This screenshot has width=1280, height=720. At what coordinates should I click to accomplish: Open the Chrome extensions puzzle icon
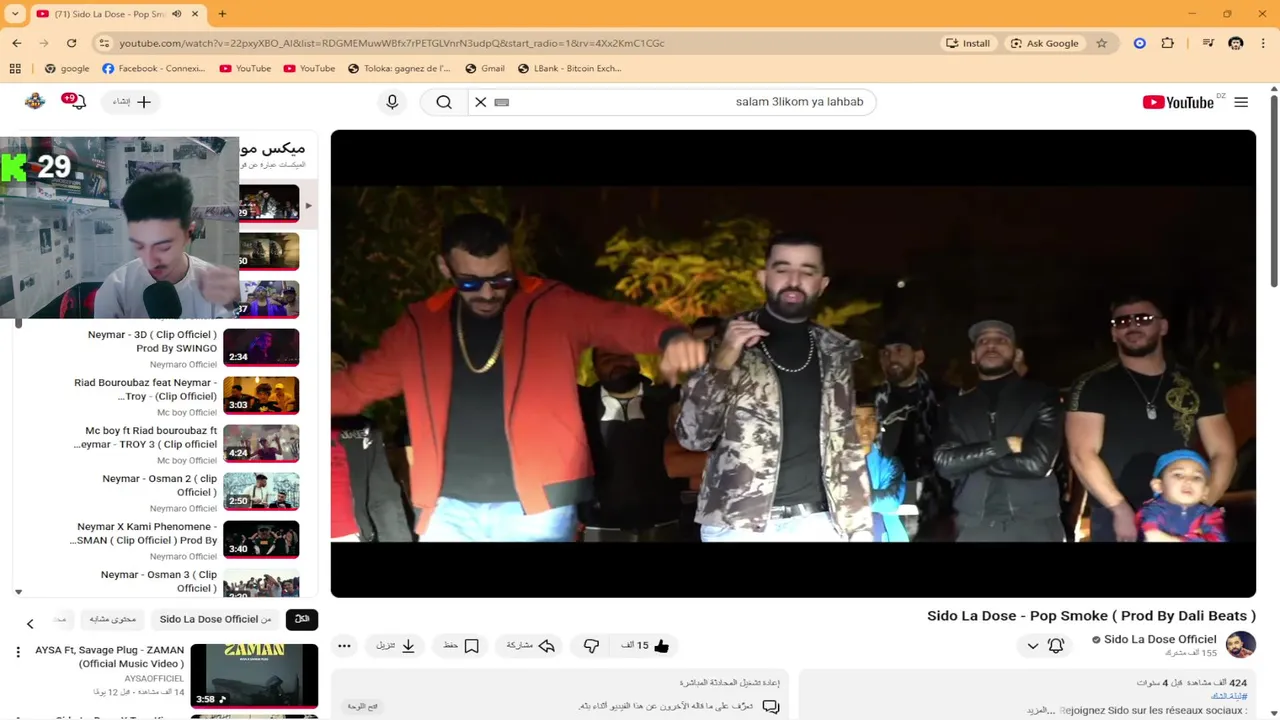(x=1167, y=43)
